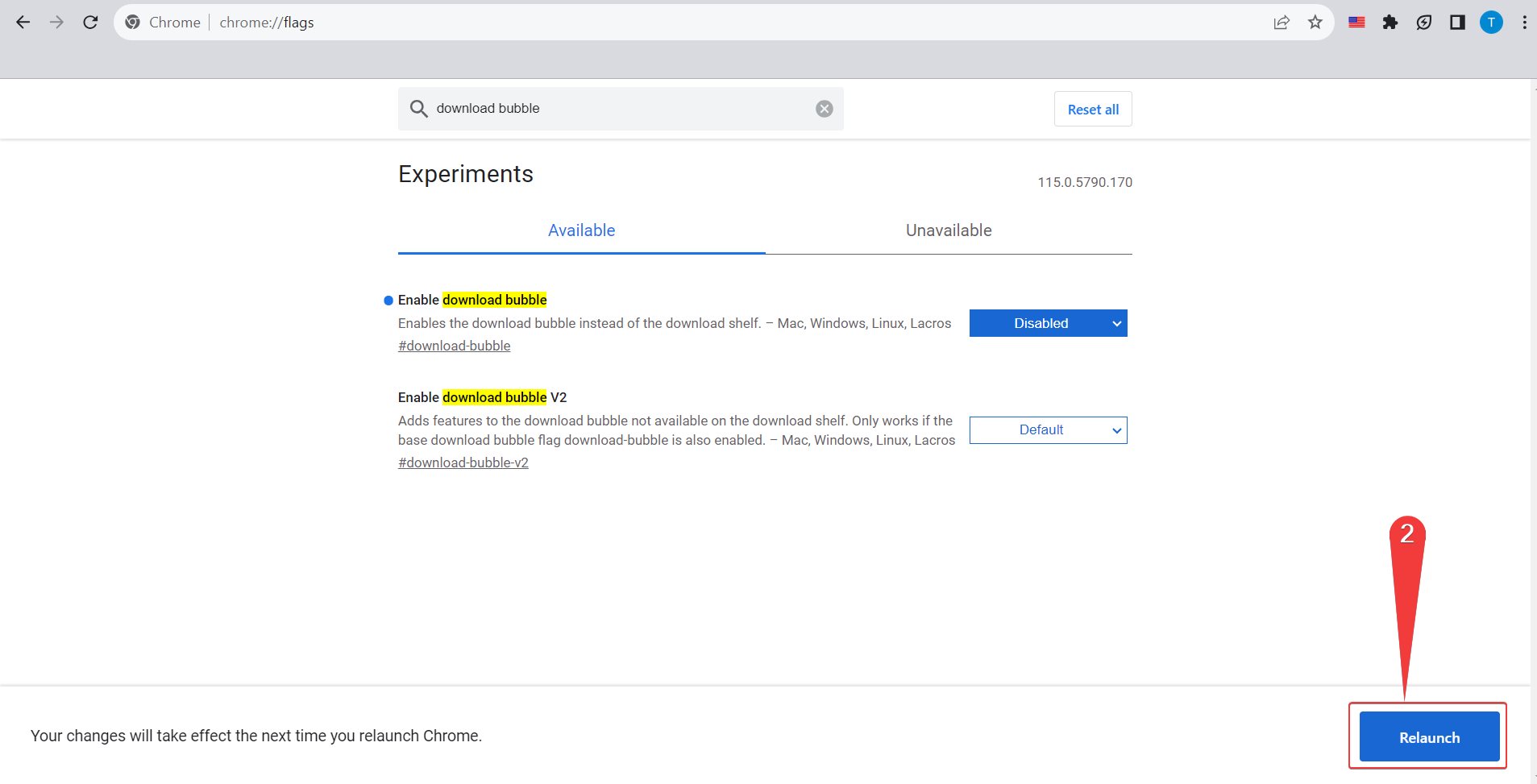Open the profile avatar T
The image size is (1537, 784).
(1492, 22)
